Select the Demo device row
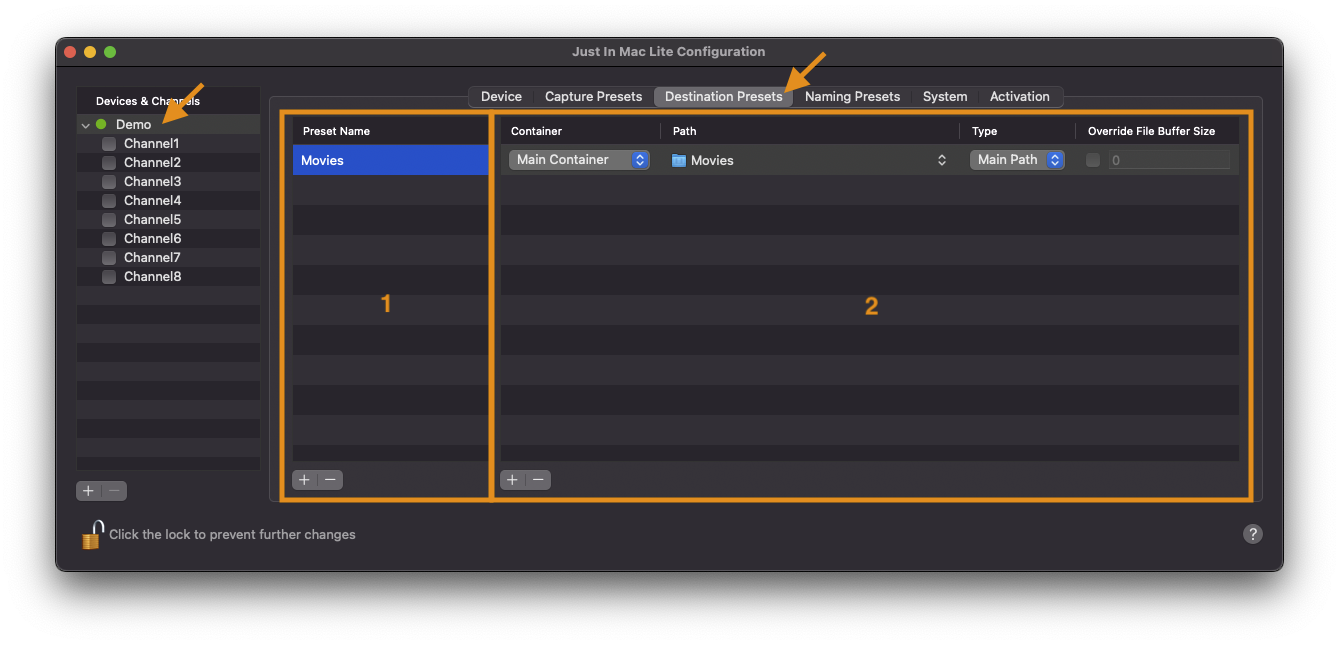The width and height of the screenshot is (1339, 645). (x=168, y=125)
